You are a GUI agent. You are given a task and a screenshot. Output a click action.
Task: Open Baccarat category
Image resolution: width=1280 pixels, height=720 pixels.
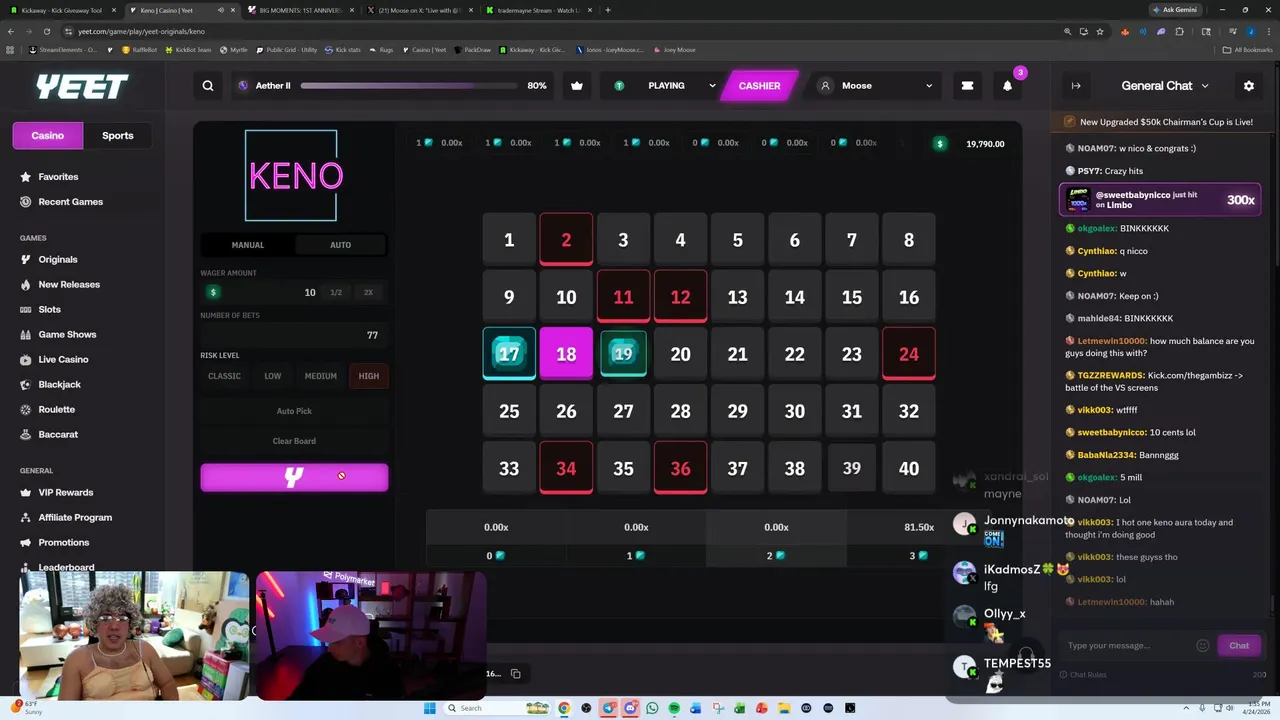pyautogui.click(x=58, y=435)
